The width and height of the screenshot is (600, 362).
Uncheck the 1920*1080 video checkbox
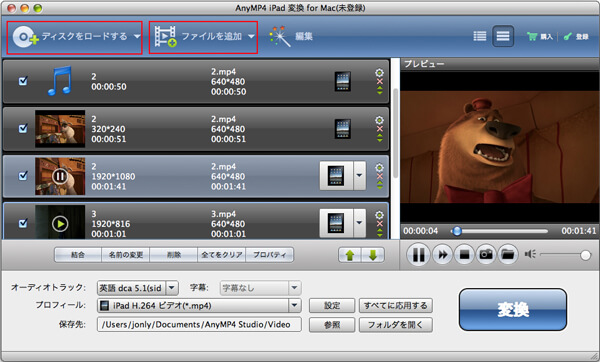pyautogui.click(x=23, y=176)
